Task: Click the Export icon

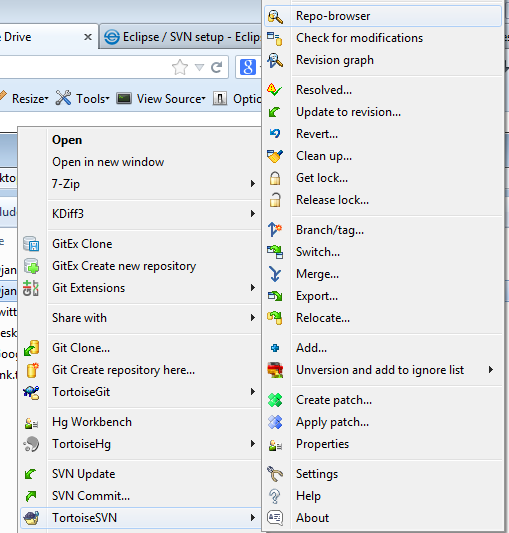Action: [275, 296]
